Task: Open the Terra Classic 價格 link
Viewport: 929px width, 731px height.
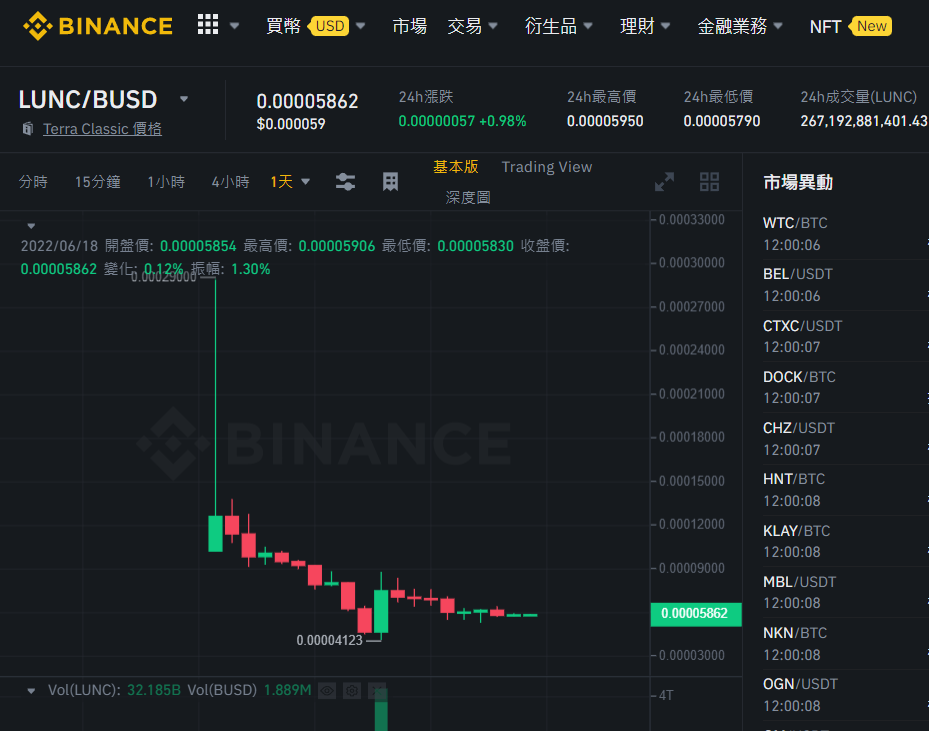Action: (x=102, y=129)
